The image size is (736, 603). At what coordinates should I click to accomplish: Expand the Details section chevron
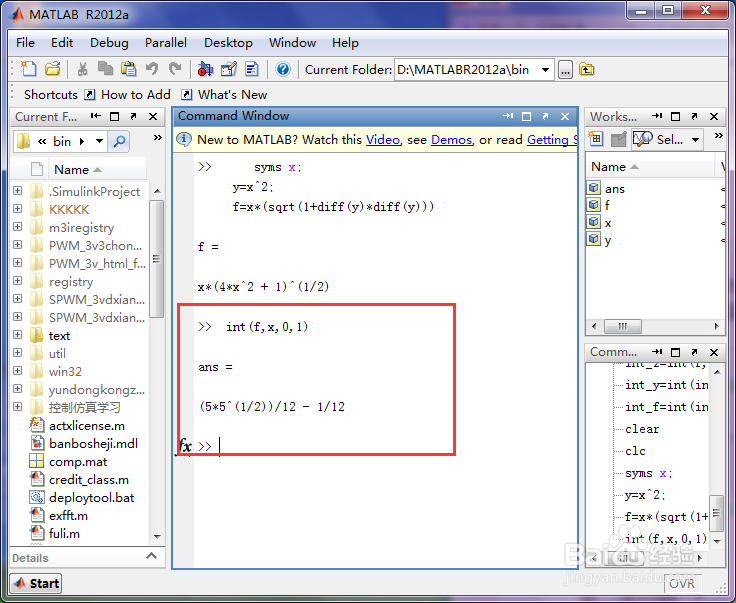[x=151, y=556]
